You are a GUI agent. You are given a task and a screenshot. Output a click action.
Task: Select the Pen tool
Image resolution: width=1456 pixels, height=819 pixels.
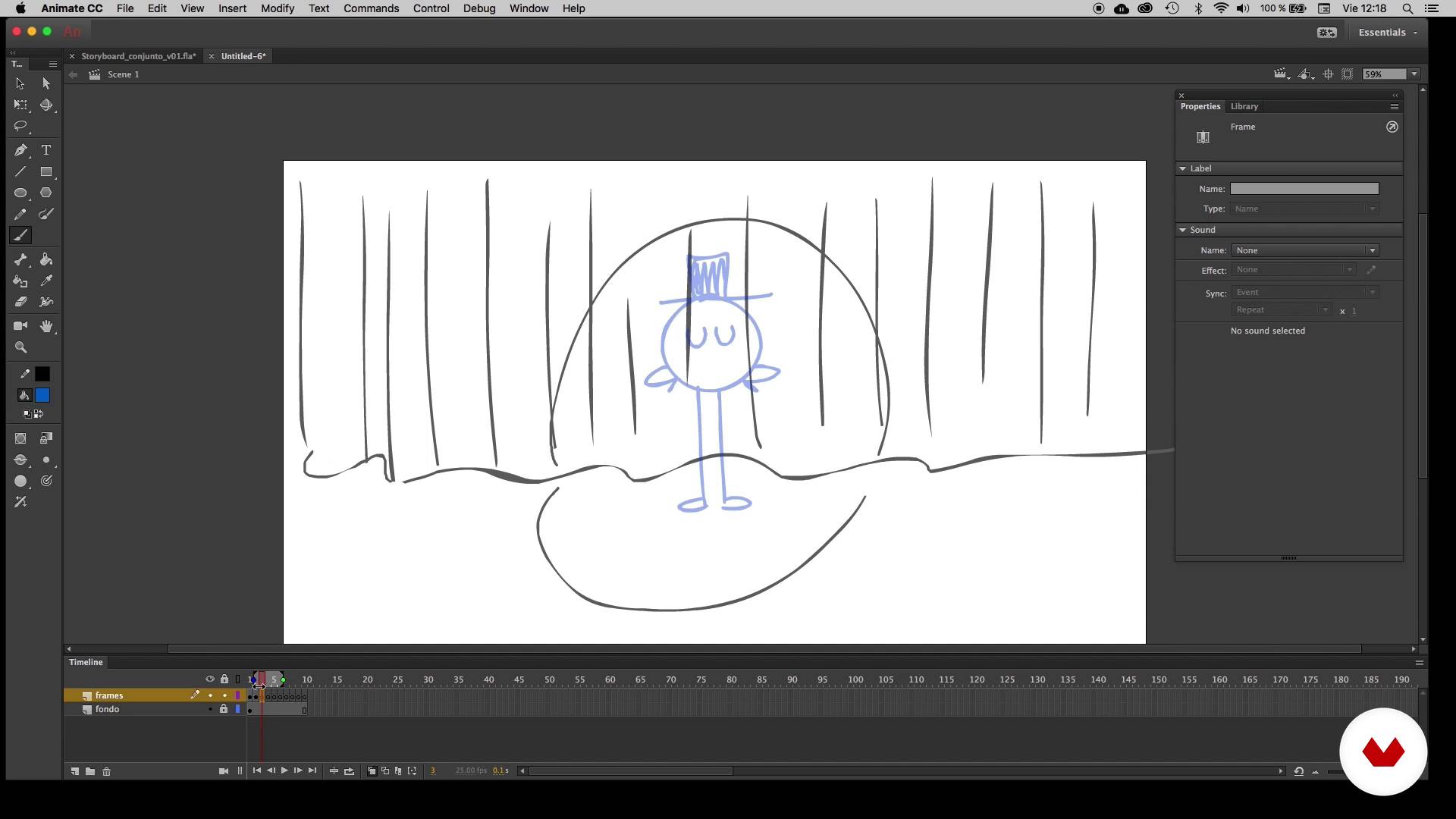tap(20, 150)
